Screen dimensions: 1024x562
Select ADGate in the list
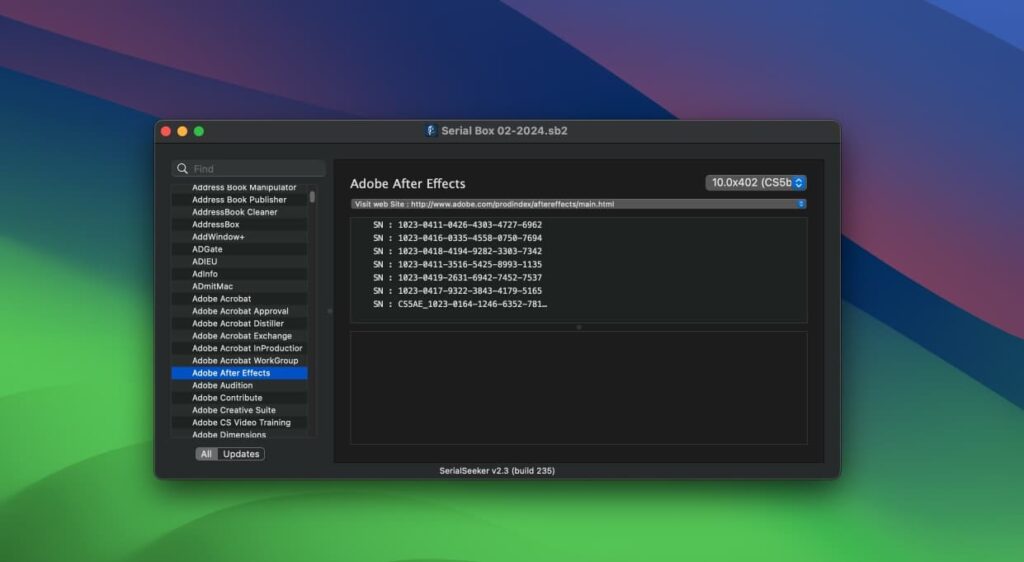pyautogui.click(x=239, y=249)
